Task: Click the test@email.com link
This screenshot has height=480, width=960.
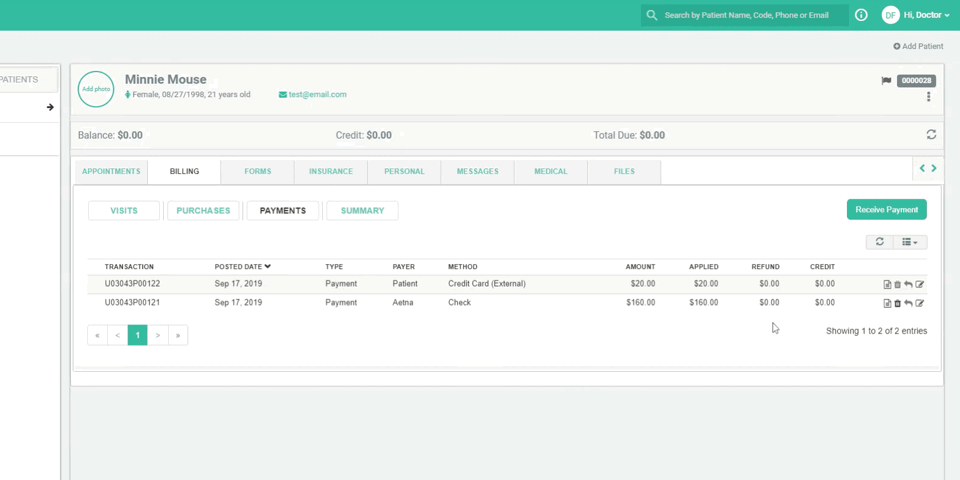Action: (317, 95)
